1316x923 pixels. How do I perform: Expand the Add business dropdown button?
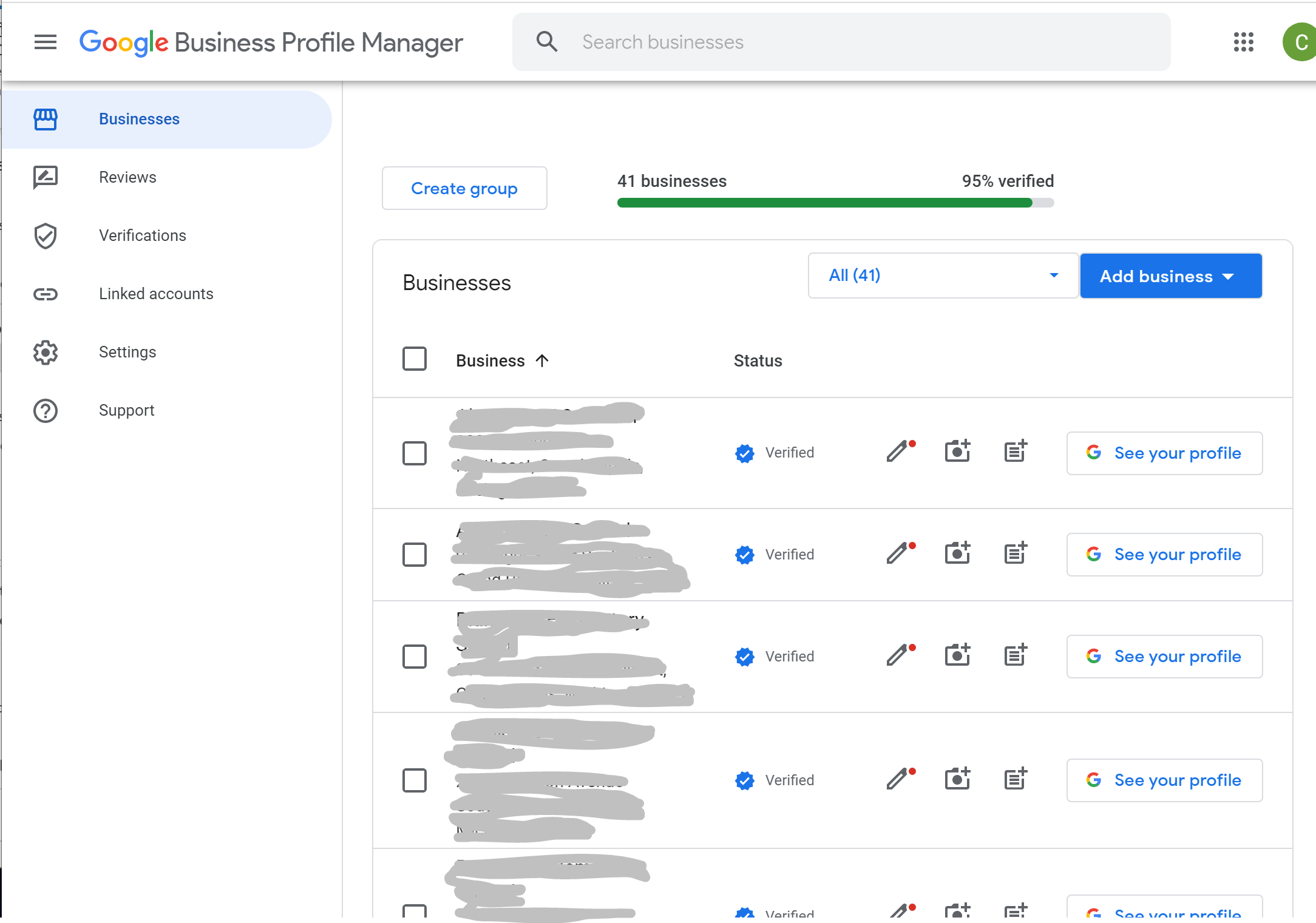tap(1170, 276)
